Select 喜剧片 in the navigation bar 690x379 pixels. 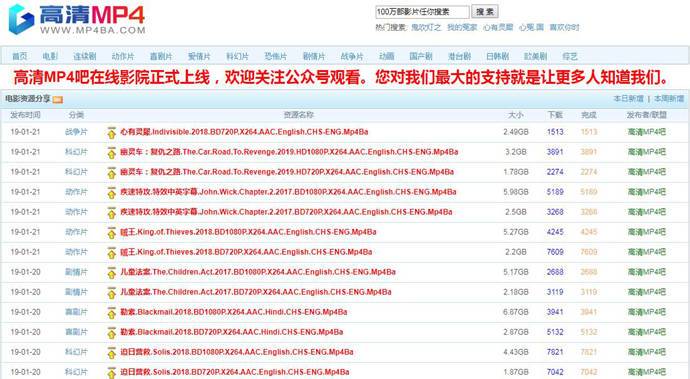point(161,56)
